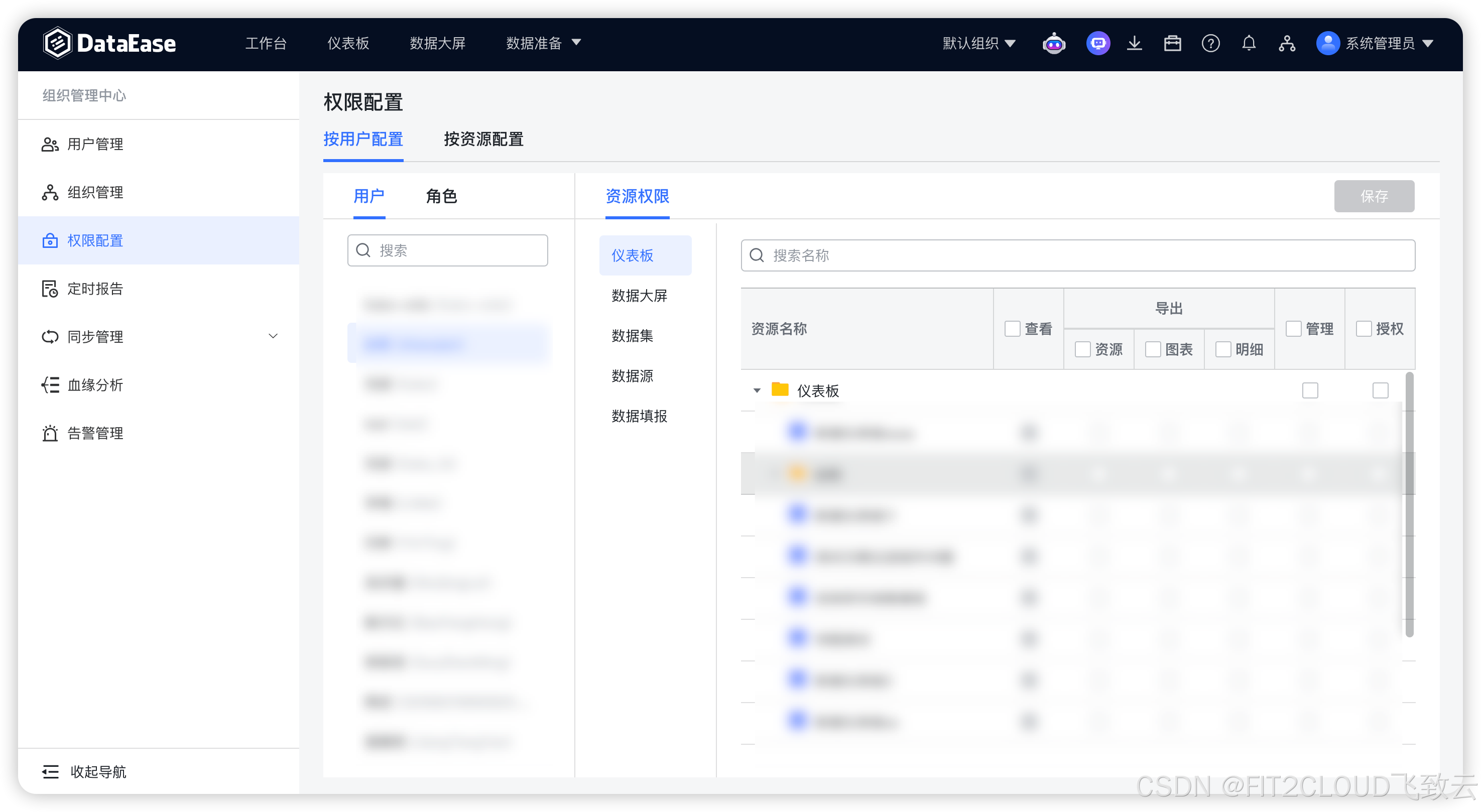Screen dimensions: 1481x812
Task: Select 数据大屏 resource type
Action: (639, 296)
